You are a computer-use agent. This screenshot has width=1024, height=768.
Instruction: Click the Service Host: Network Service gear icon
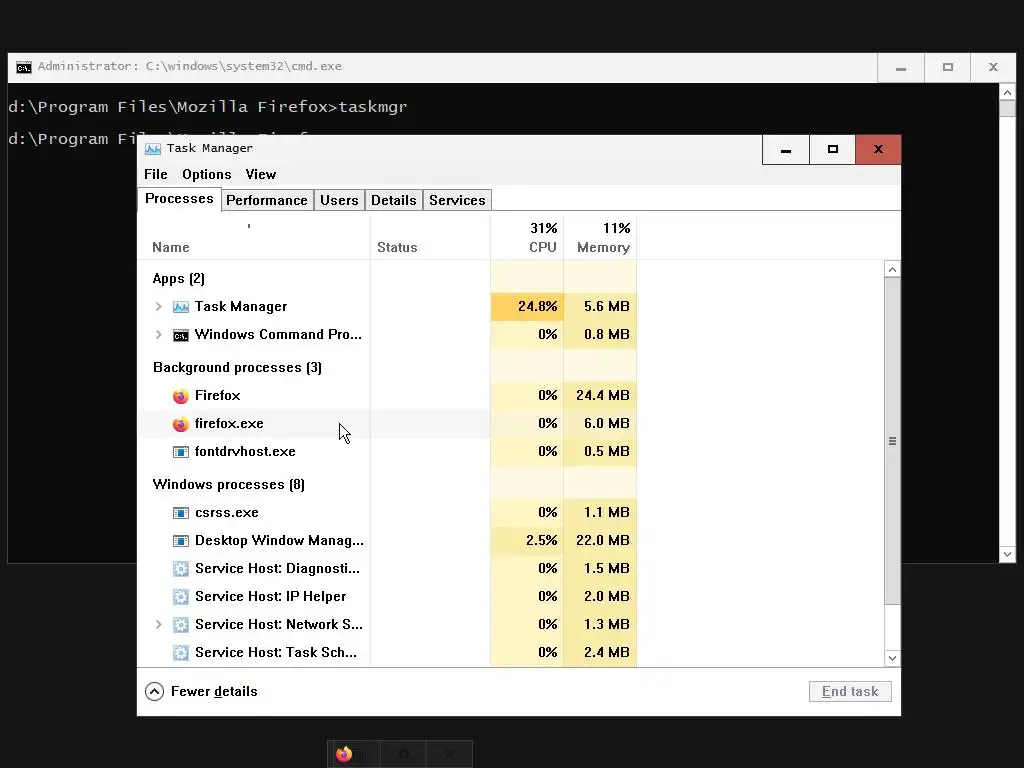pyautogui.click(x=181, y=625)
